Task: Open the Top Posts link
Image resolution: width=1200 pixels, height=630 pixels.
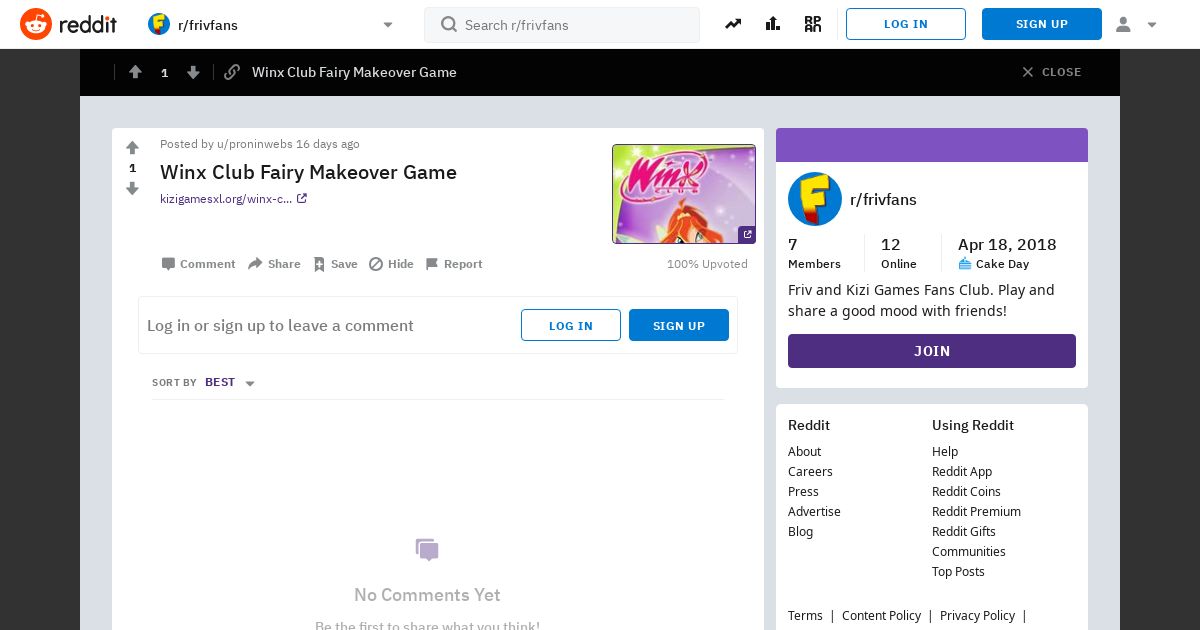Action: pos(958,572)
